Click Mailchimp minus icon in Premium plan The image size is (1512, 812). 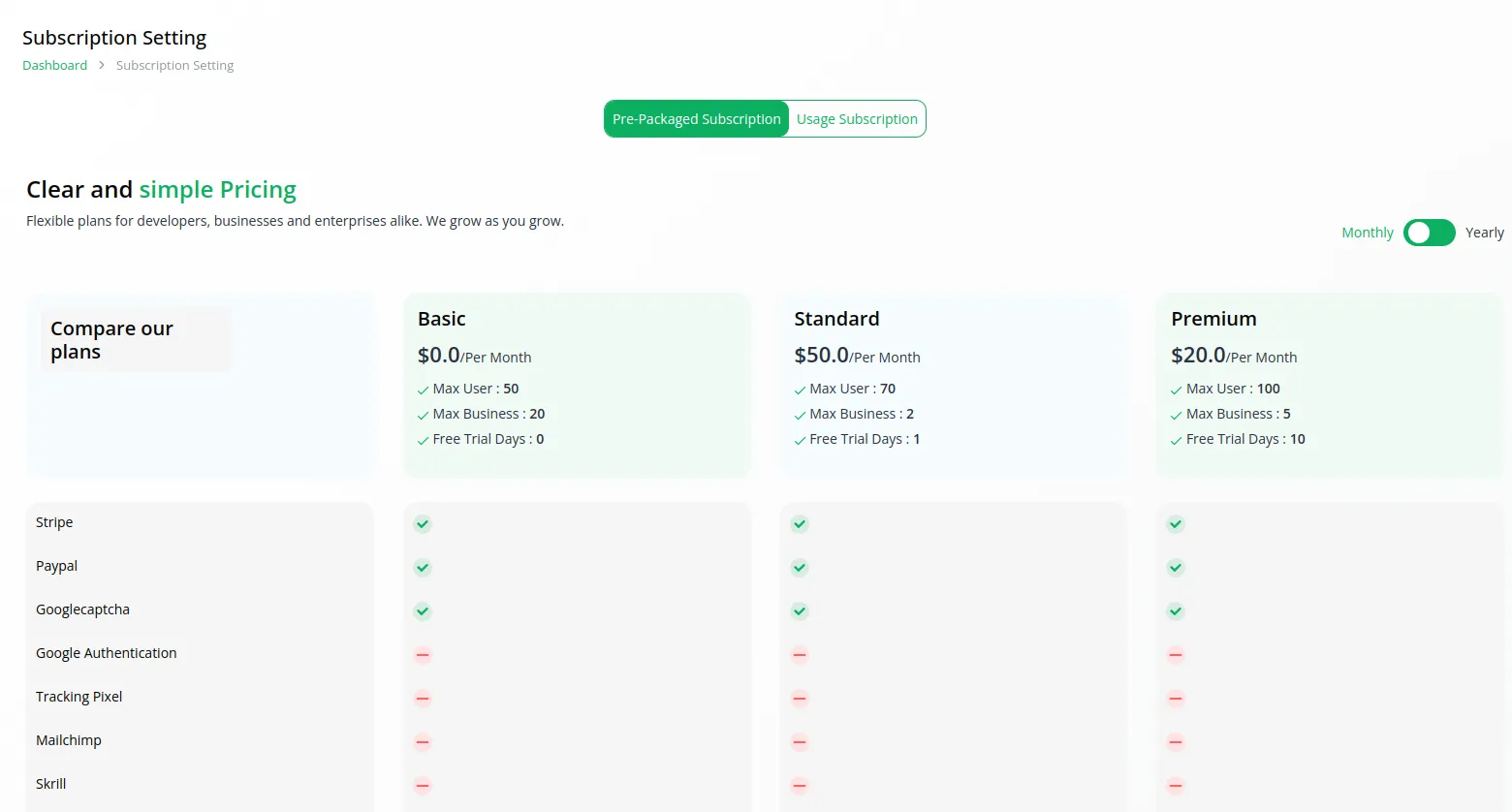pos(1176,742)
